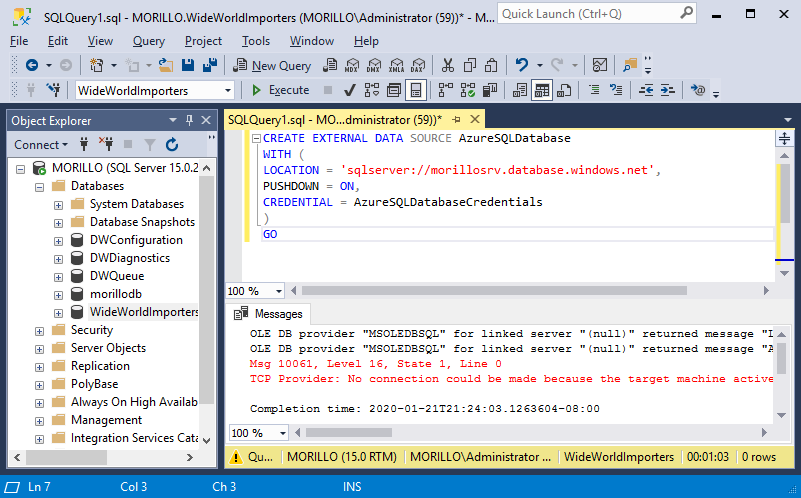Click the Execute button
801x498 pixels.
click(281, 90)
